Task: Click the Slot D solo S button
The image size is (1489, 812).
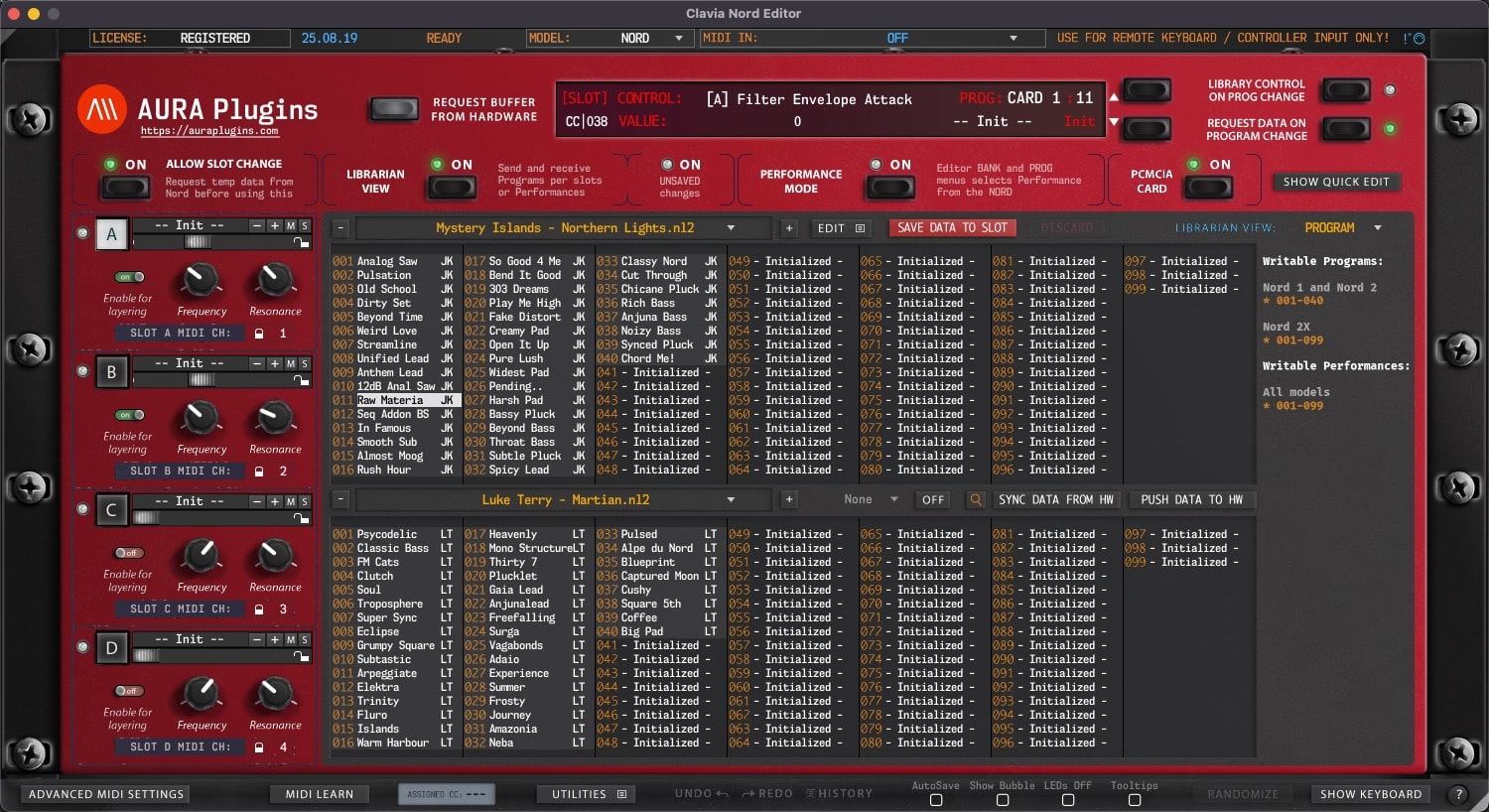Action: [x=305, y=640]
